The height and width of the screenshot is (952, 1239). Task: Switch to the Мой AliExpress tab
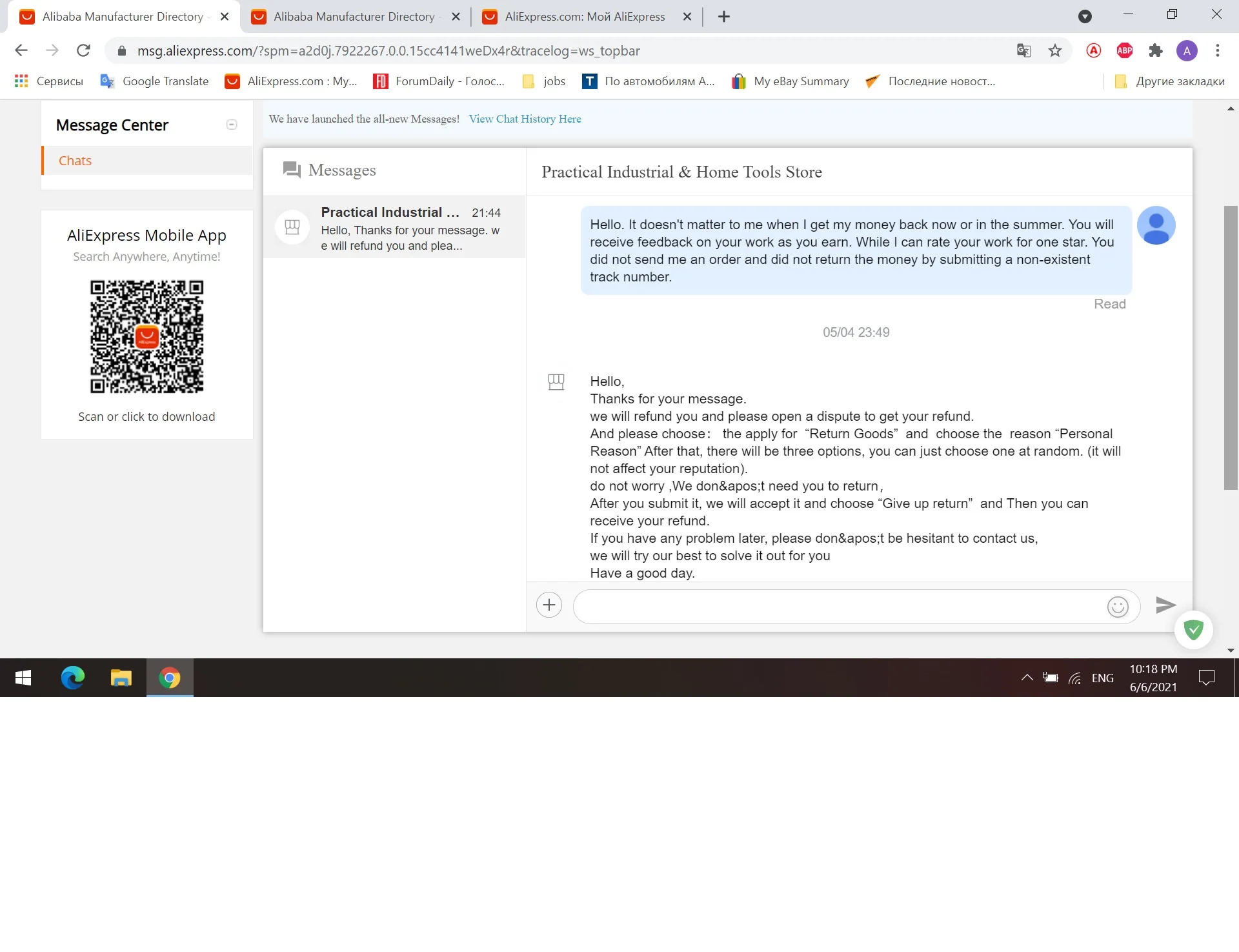(584, 17)
